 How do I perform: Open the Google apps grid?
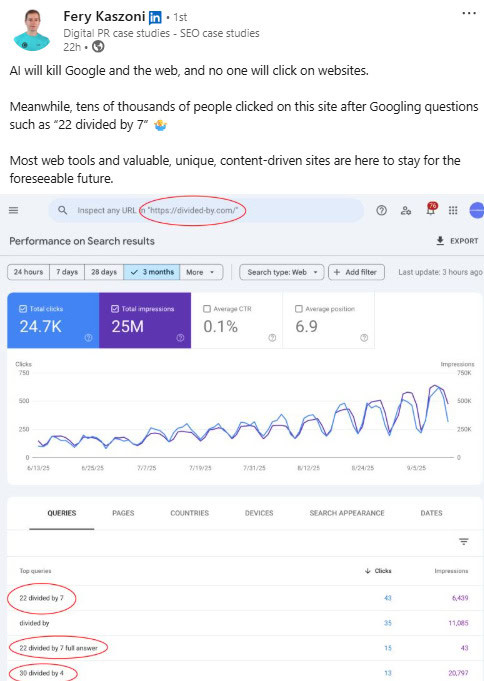coord(453,211)
